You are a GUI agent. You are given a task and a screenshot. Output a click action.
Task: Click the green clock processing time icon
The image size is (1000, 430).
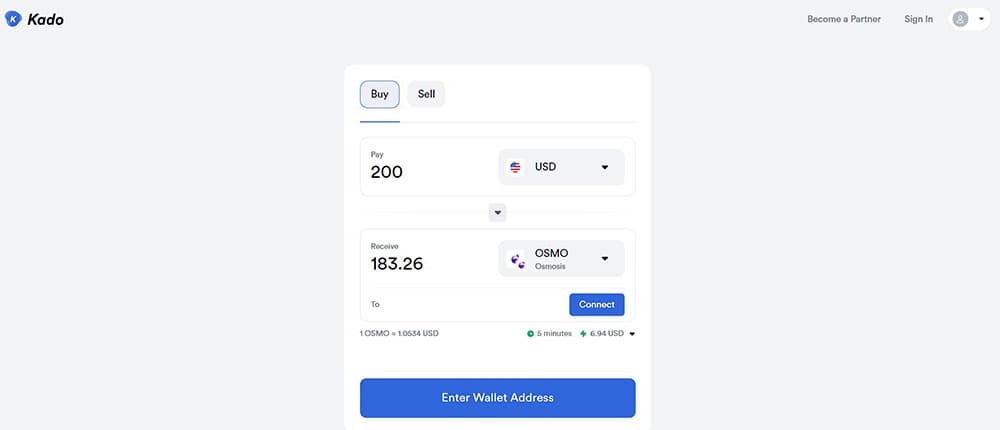pos(530,334)
